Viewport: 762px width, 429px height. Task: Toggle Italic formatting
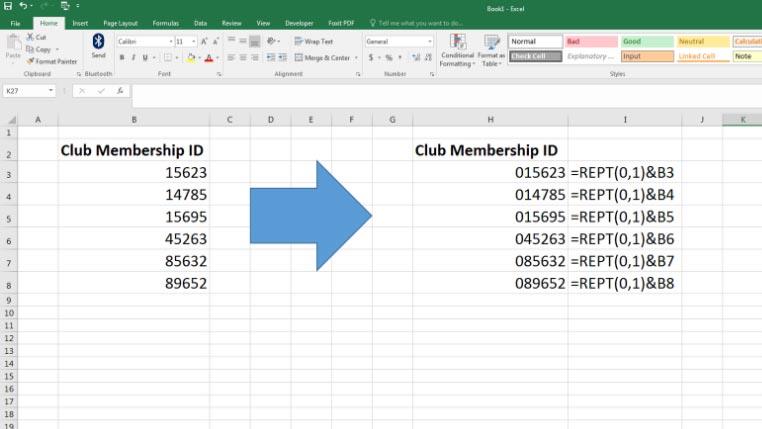pos(133,58)
